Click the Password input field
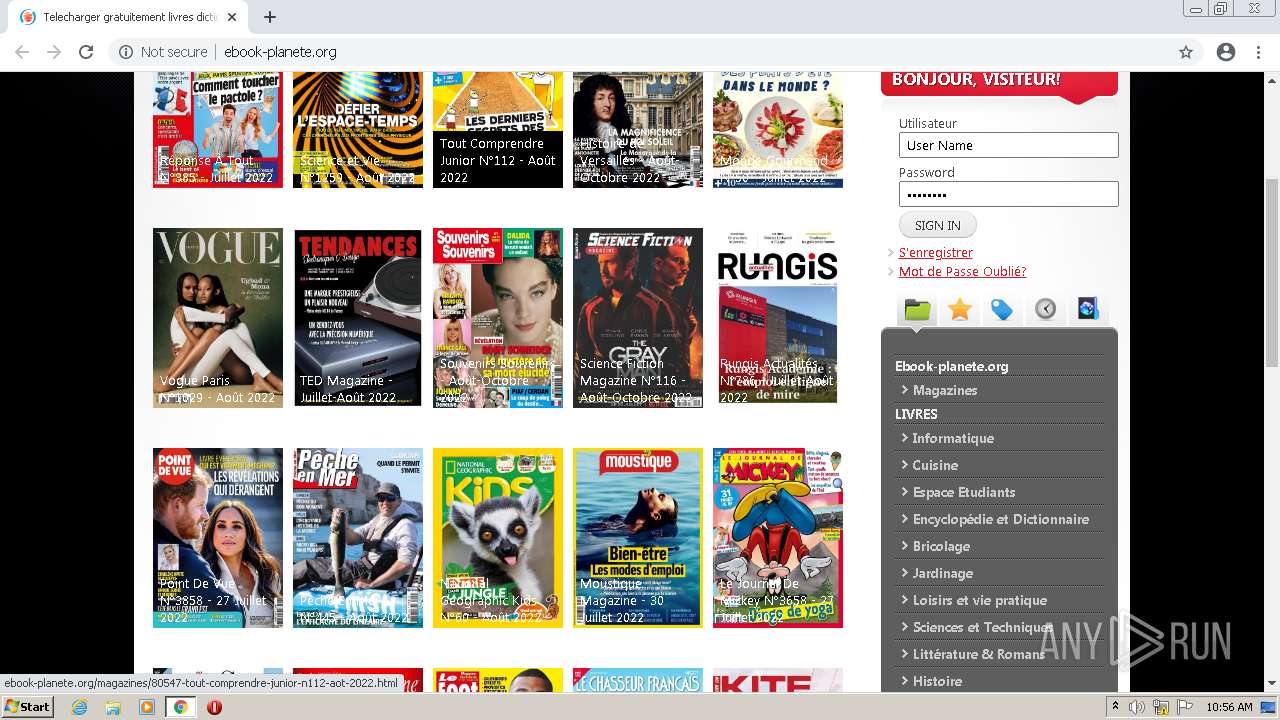1280x720 pixels. point(1008,194)
